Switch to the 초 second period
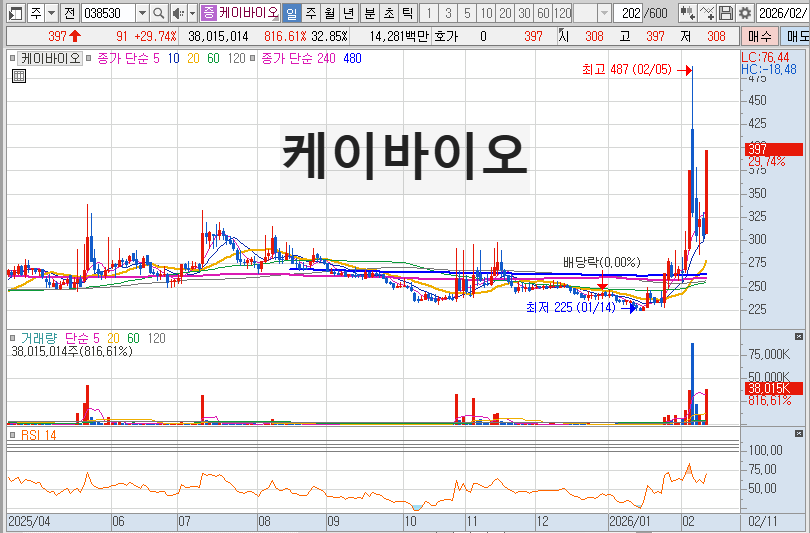810x533 pixels. [x=388, y=13]
